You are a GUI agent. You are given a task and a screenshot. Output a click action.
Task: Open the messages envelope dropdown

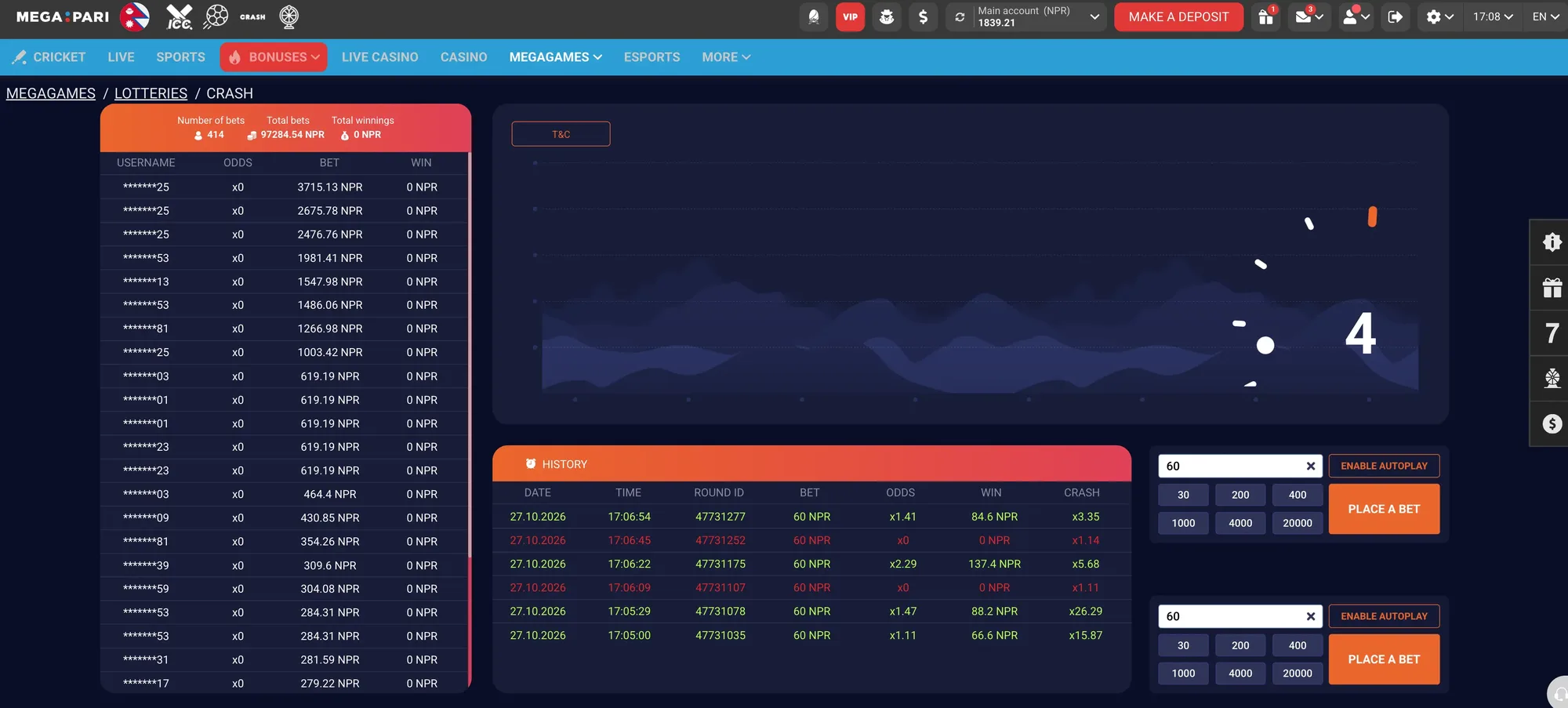(x=1308, y=16)
